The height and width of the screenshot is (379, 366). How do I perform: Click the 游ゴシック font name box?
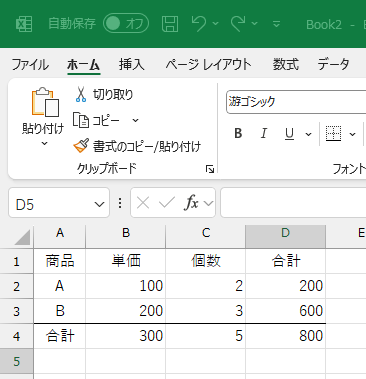pyautogui.click(x=296, y=102)
